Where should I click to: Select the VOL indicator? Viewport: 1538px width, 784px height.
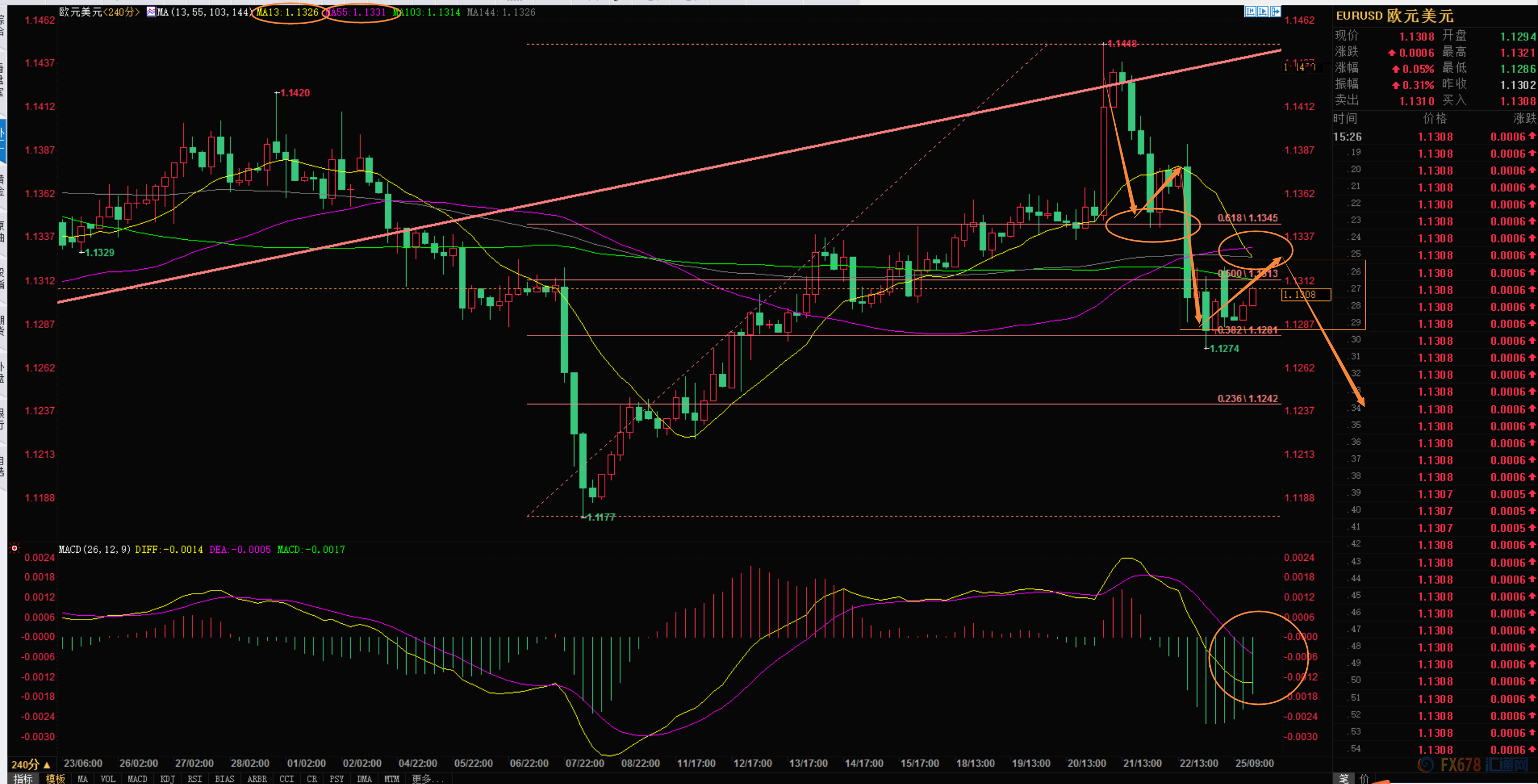pyautogui.click(x=108, y=779)
